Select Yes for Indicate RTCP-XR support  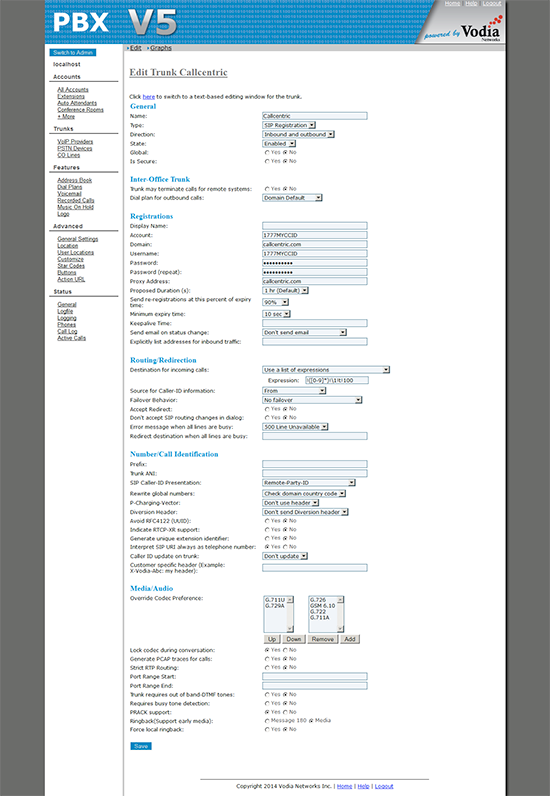tap(267, 529)
